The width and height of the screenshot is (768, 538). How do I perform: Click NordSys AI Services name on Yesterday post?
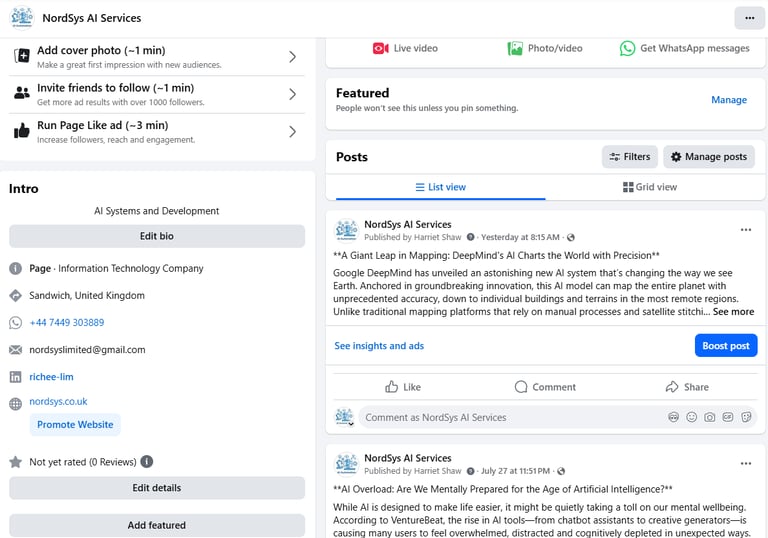coord(408,224)
